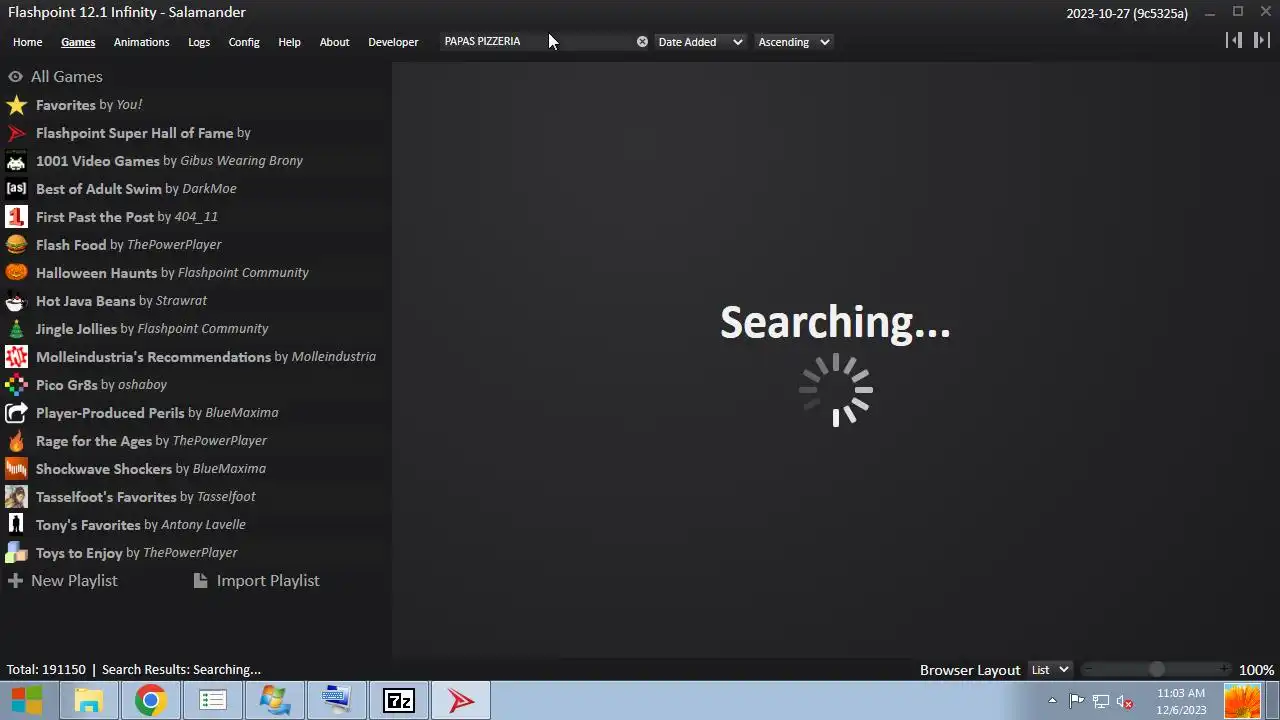Click the Toys to Enjoy blocks icon
Viewport: 1280px width, 720px height.
pos(16,553)
